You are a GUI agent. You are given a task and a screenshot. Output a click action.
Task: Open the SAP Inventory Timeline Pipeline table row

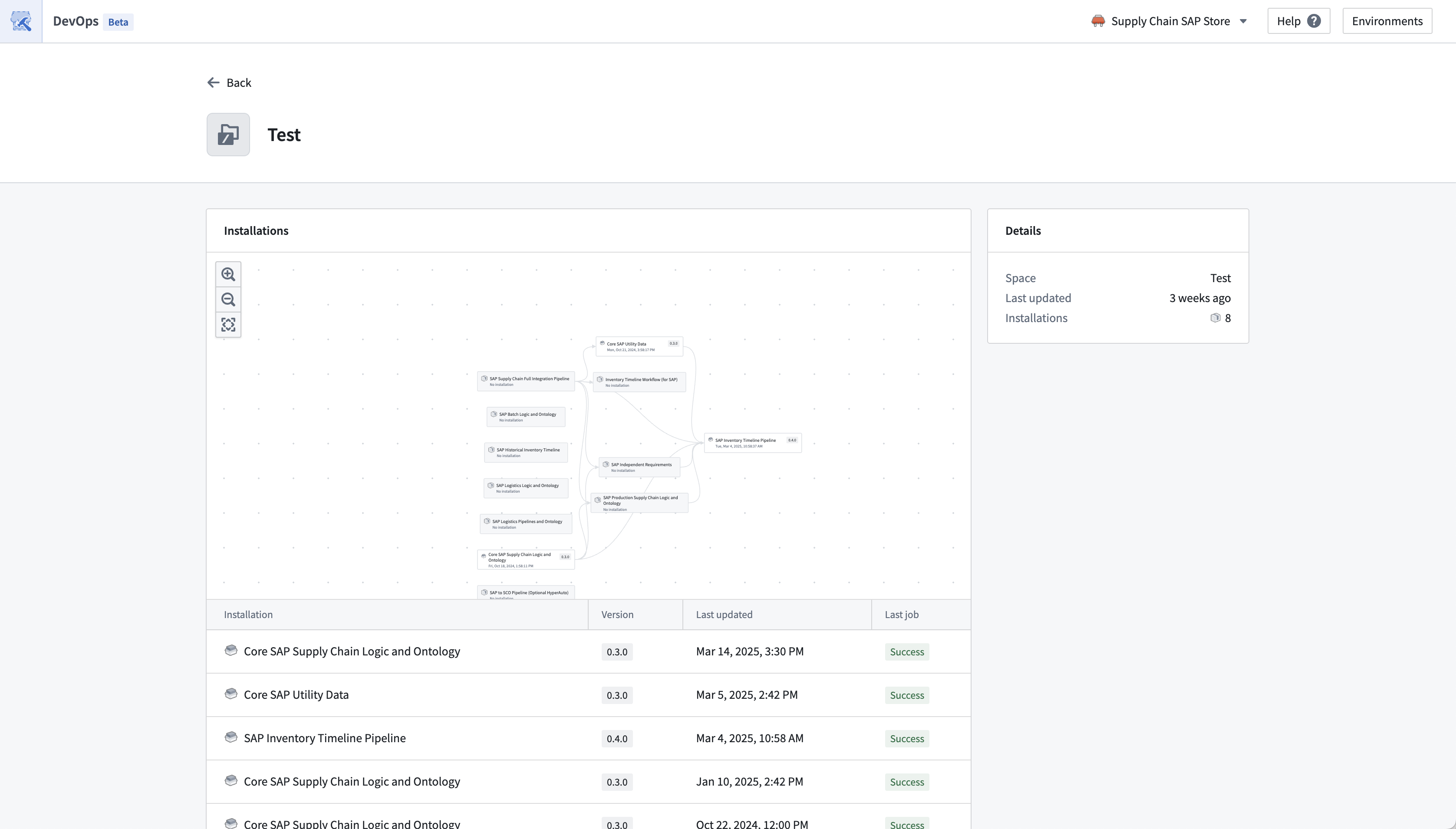(325, 738)
